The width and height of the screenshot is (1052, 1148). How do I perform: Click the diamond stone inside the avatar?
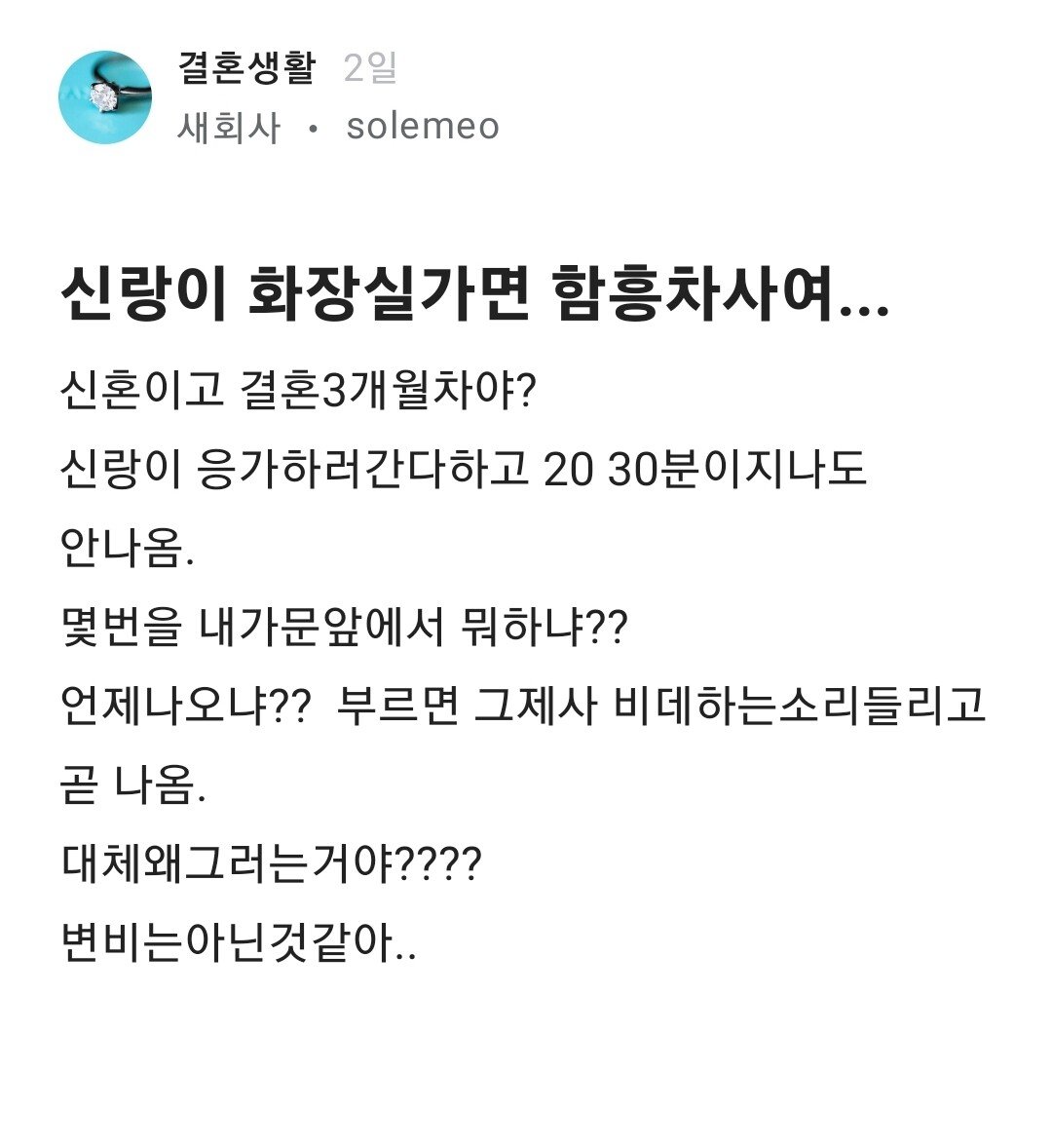click(x=103, y=97)
